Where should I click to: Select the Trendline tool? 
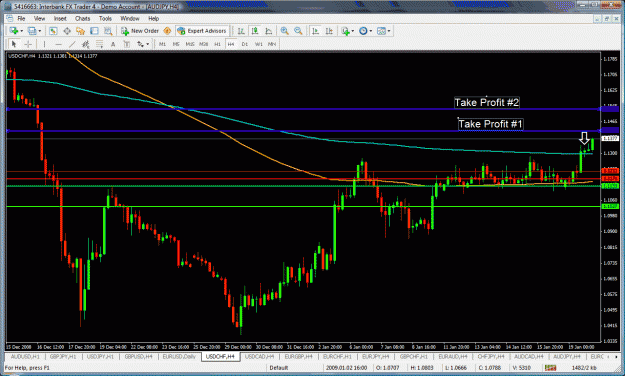(x=72, y=44)
